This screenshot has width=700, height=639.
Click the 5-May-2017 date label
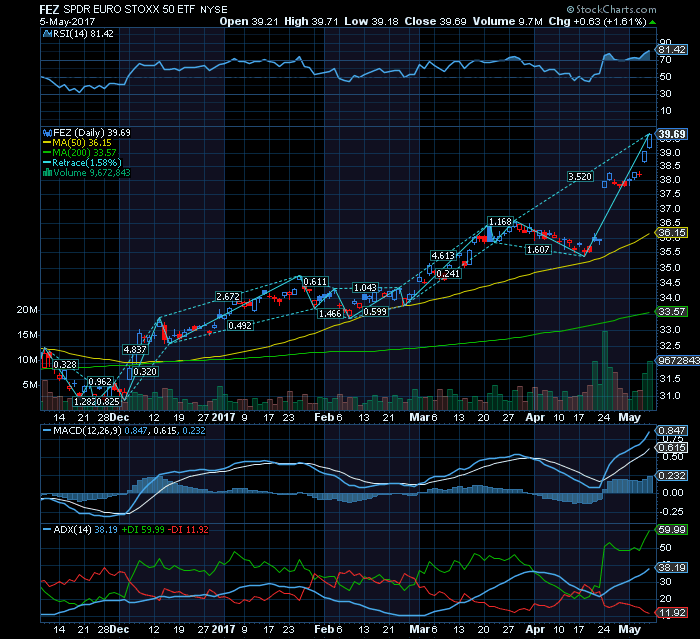tap(67, 21)
